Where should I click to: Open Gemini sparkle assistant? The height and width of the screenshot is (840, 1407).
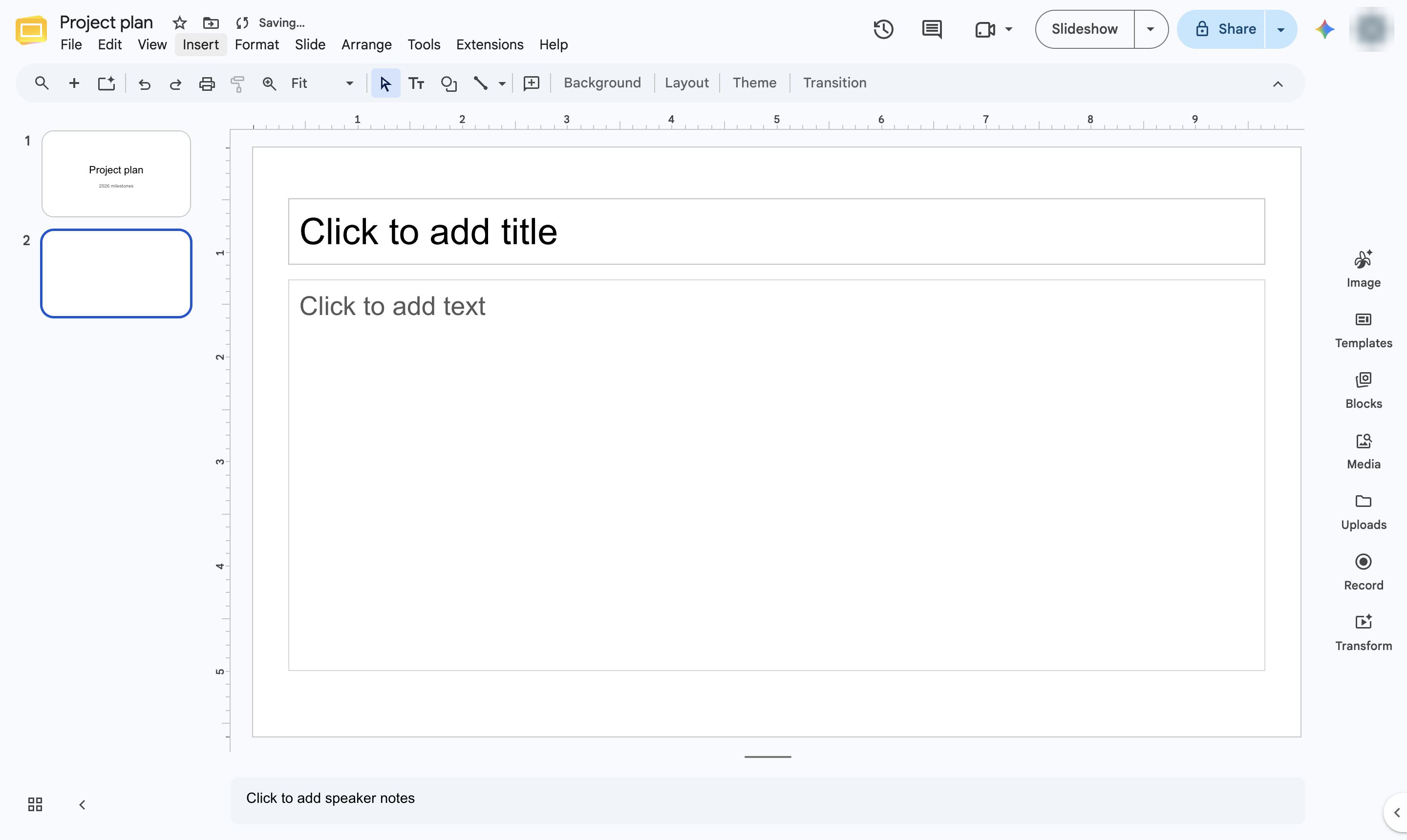pyautogui.click(x=1325, y=29)
